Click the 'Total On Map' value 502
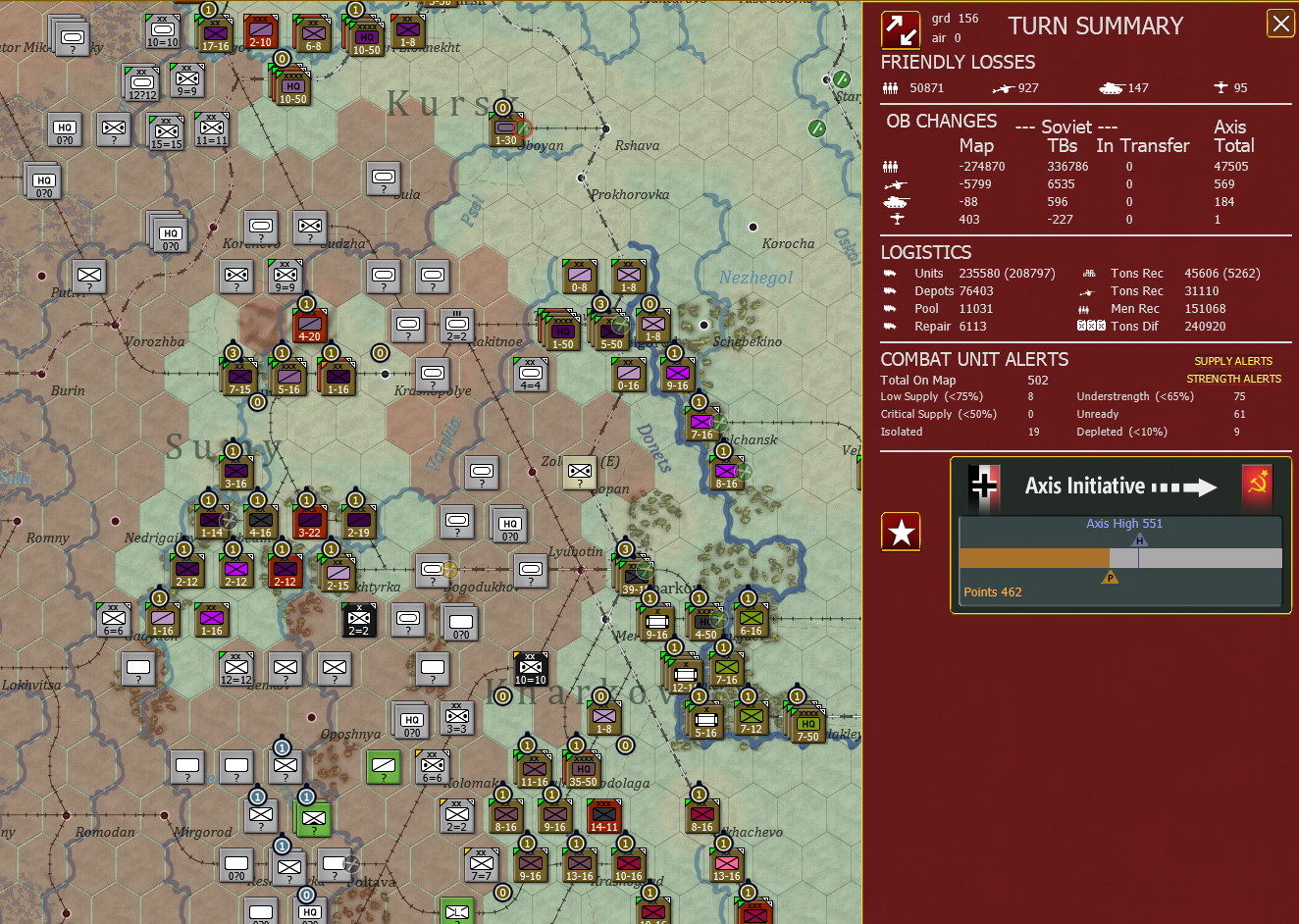 (1038, 380)
